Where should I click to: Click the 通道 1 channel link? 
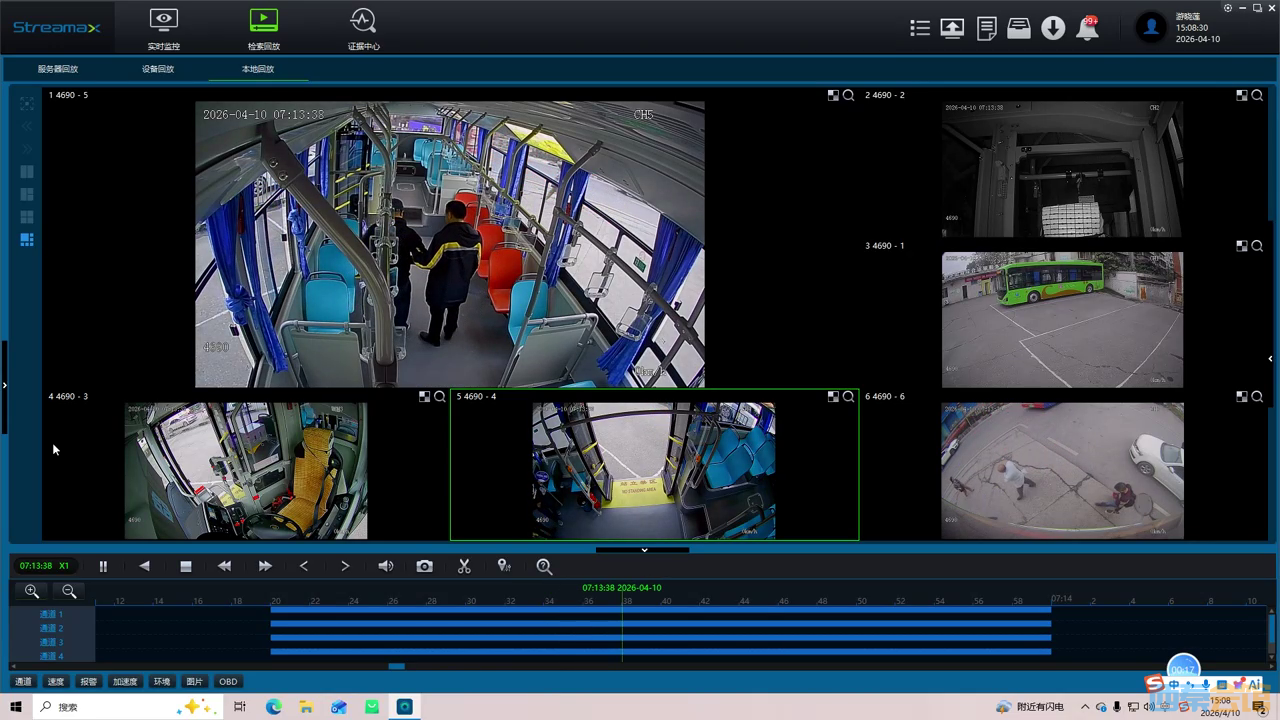click(x=51, y=614)
